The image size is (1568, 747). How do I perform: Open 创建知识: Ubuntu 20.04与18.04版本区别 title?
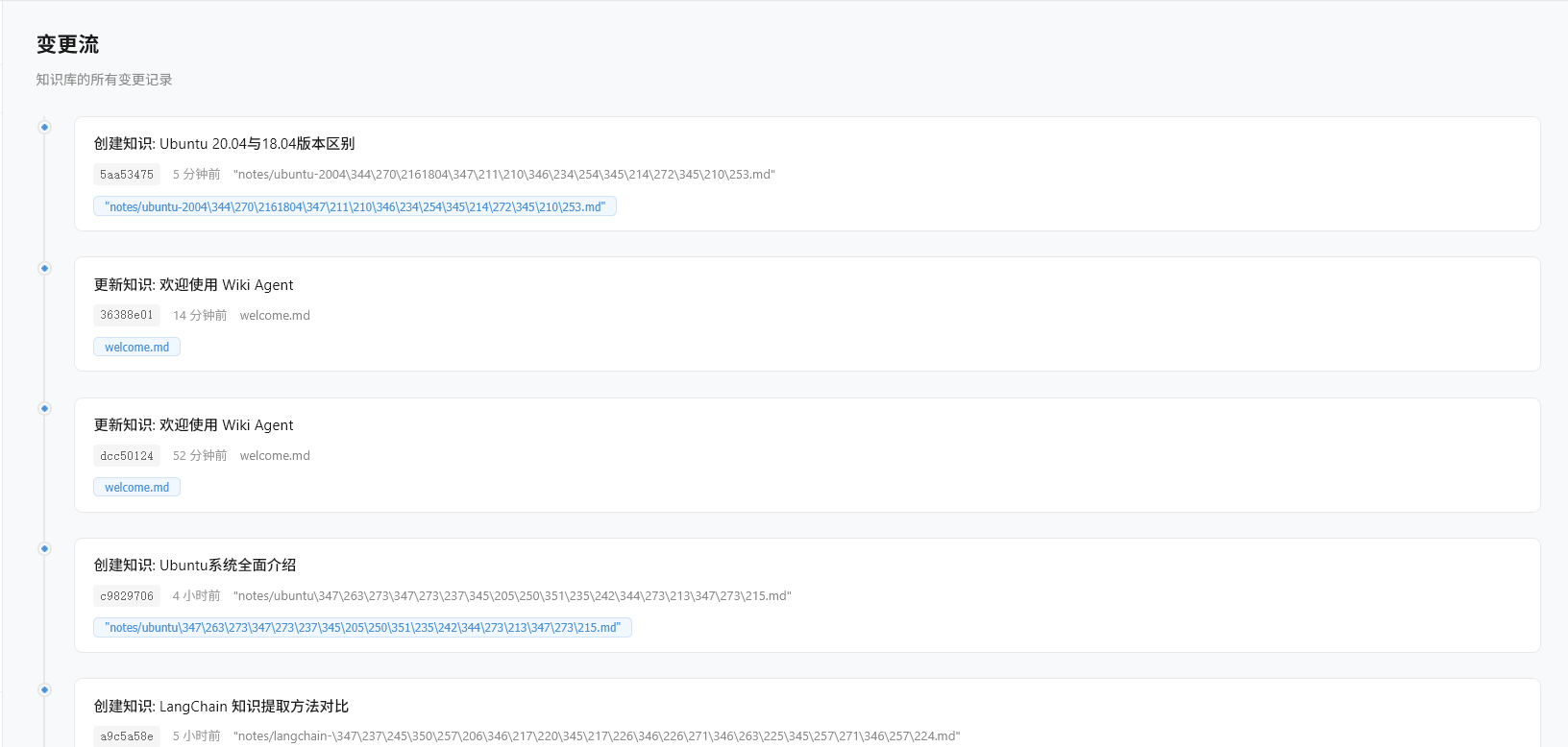pos(224,144)
